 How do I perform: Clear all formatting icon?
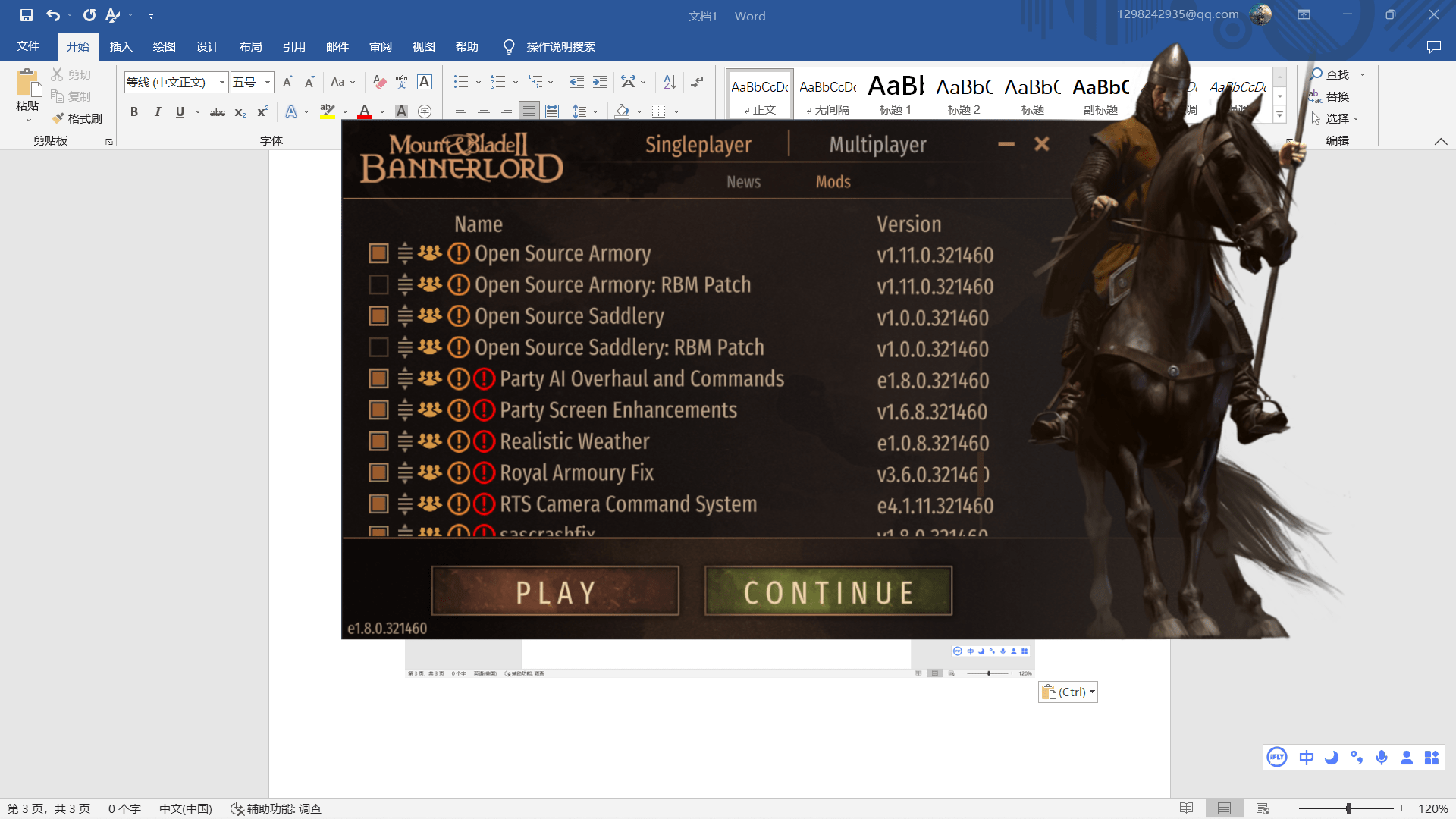tap(380, 82)
